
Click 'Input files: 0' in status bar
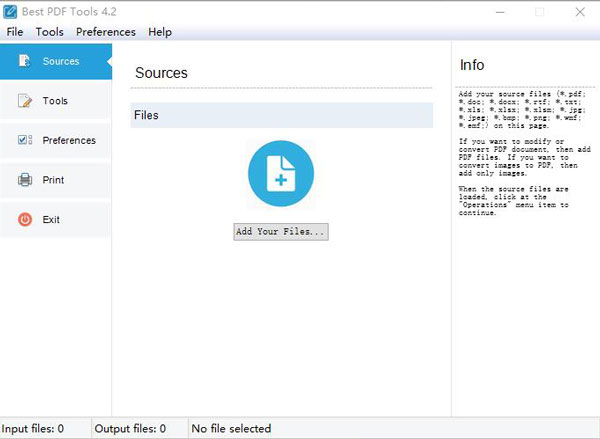pos(33,429)
